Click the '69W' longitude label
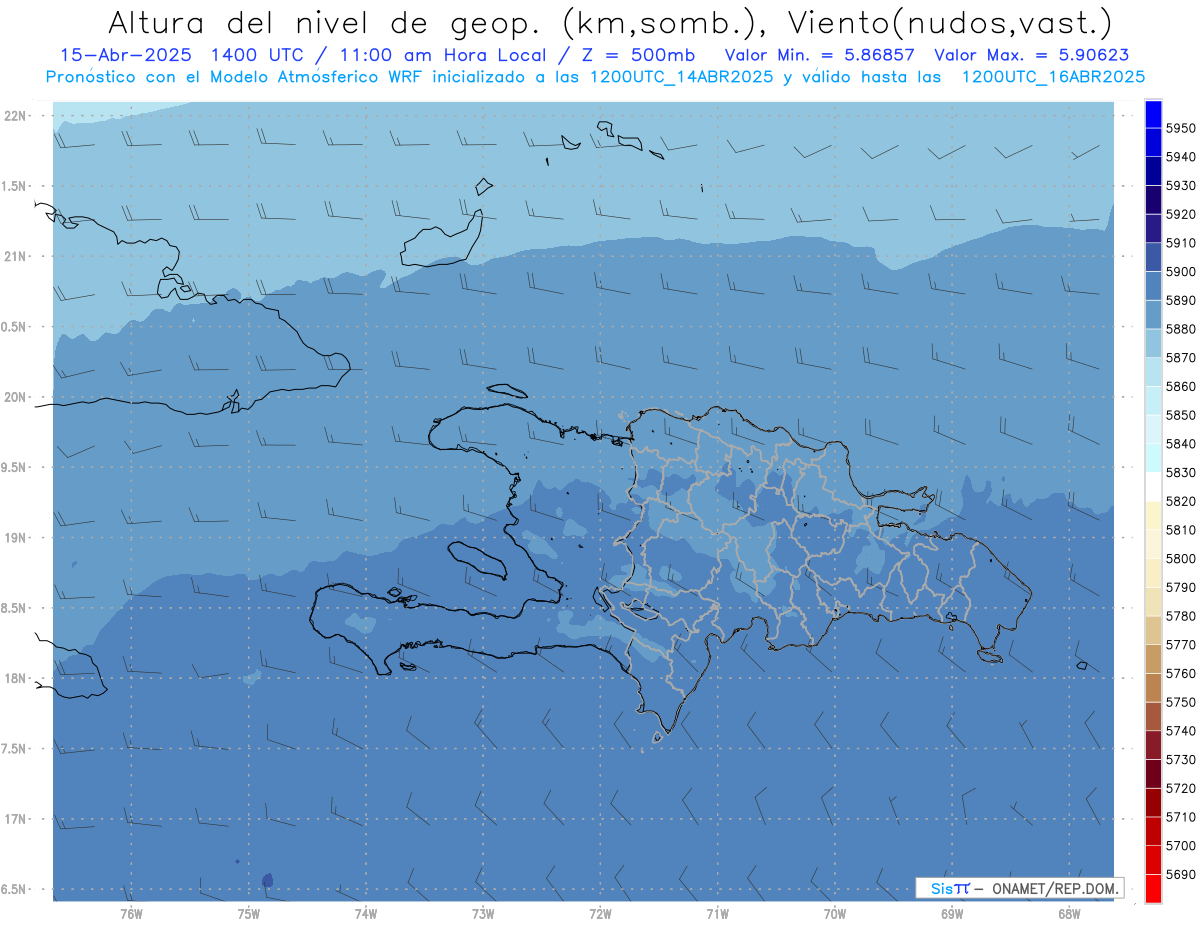 point(952,914)
